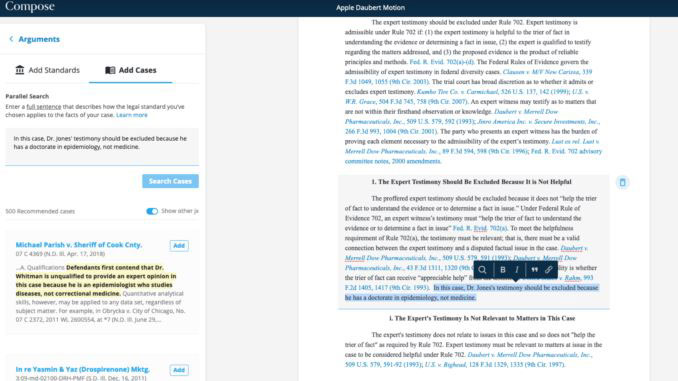
Task: Click into the Parallel Search text box
Action: click(x=102, y=146)
